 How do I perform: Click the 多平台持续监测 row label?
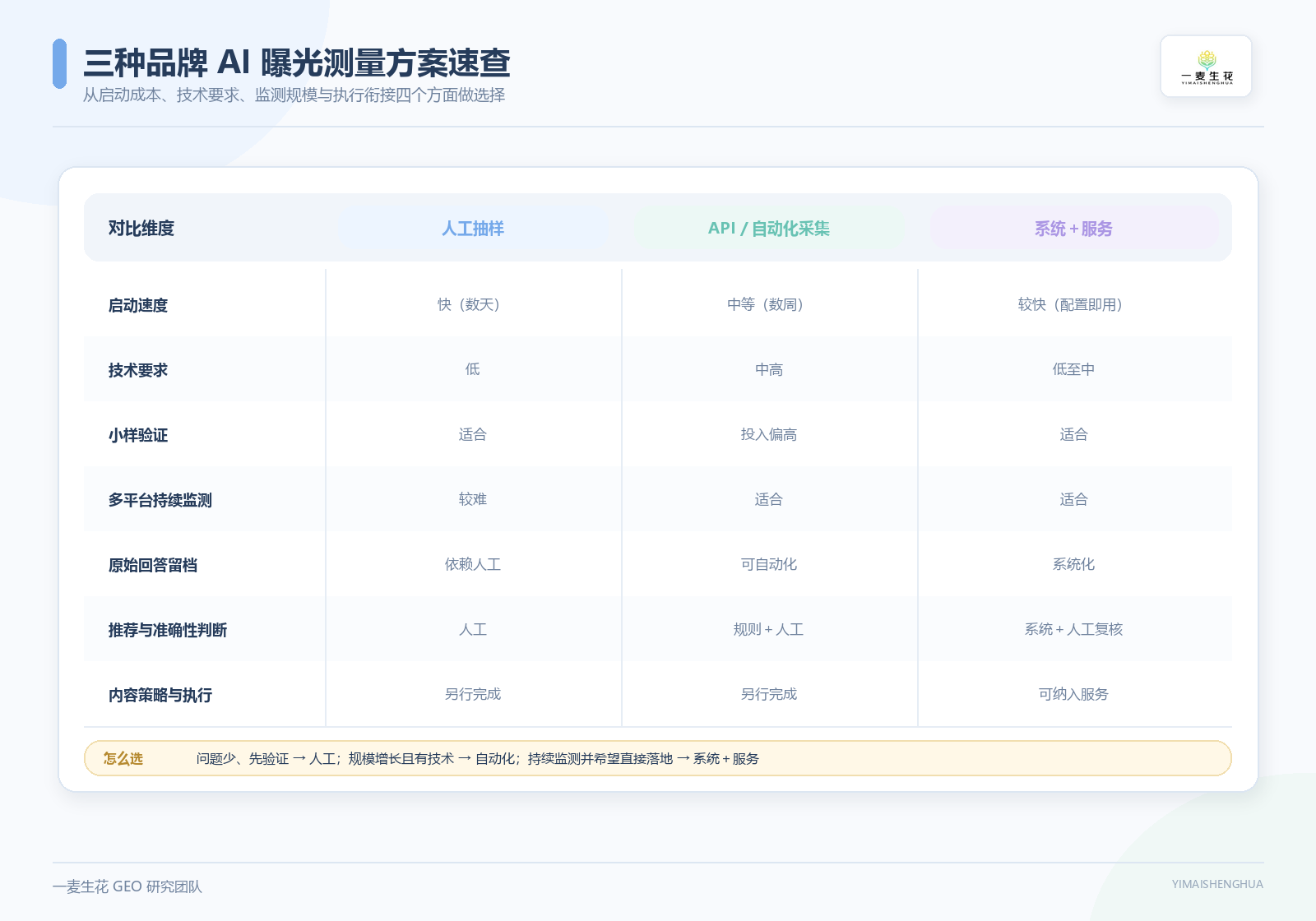(160, 500)
